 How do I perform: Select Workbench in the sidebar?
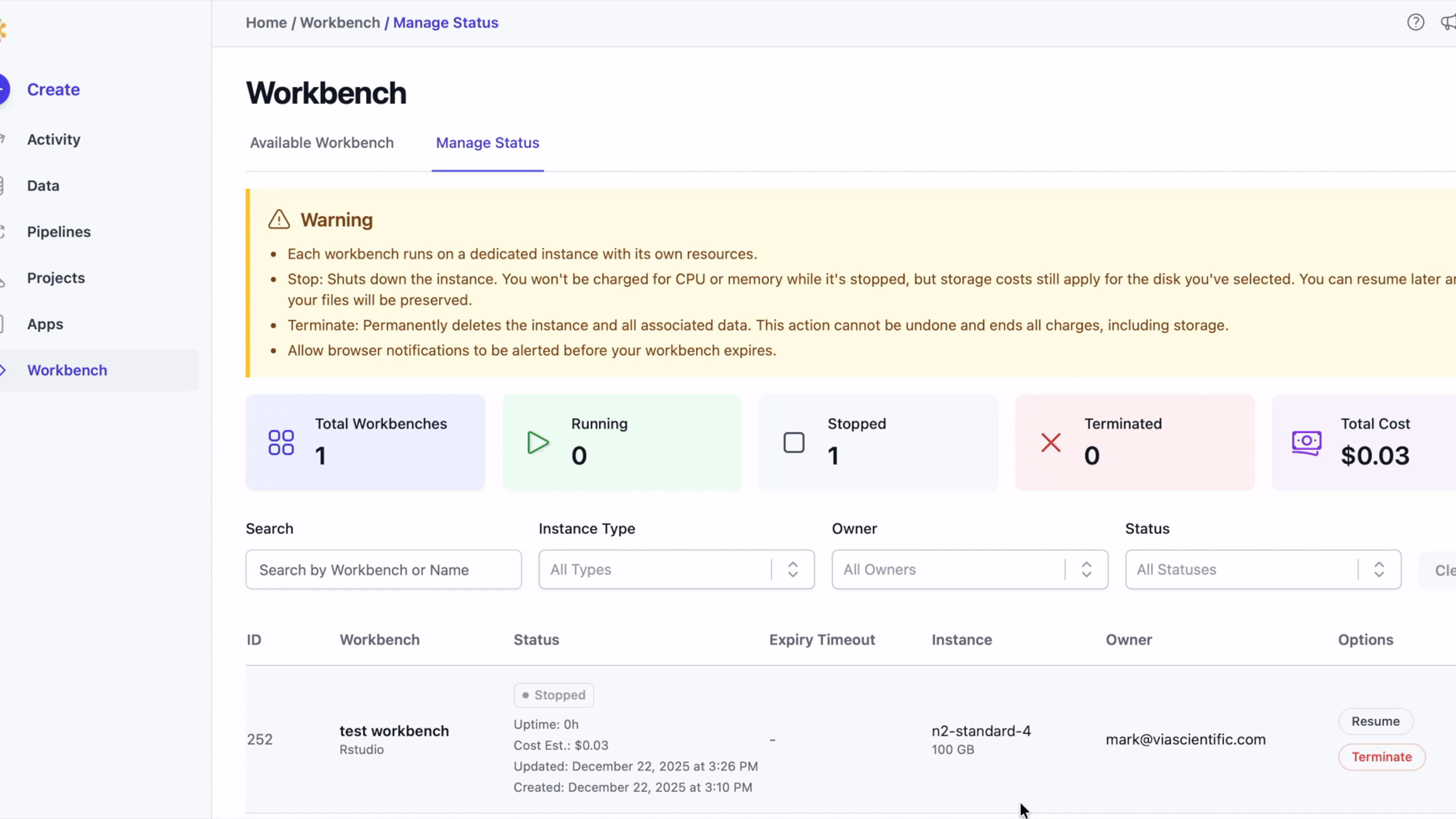[x=67, y=370]
